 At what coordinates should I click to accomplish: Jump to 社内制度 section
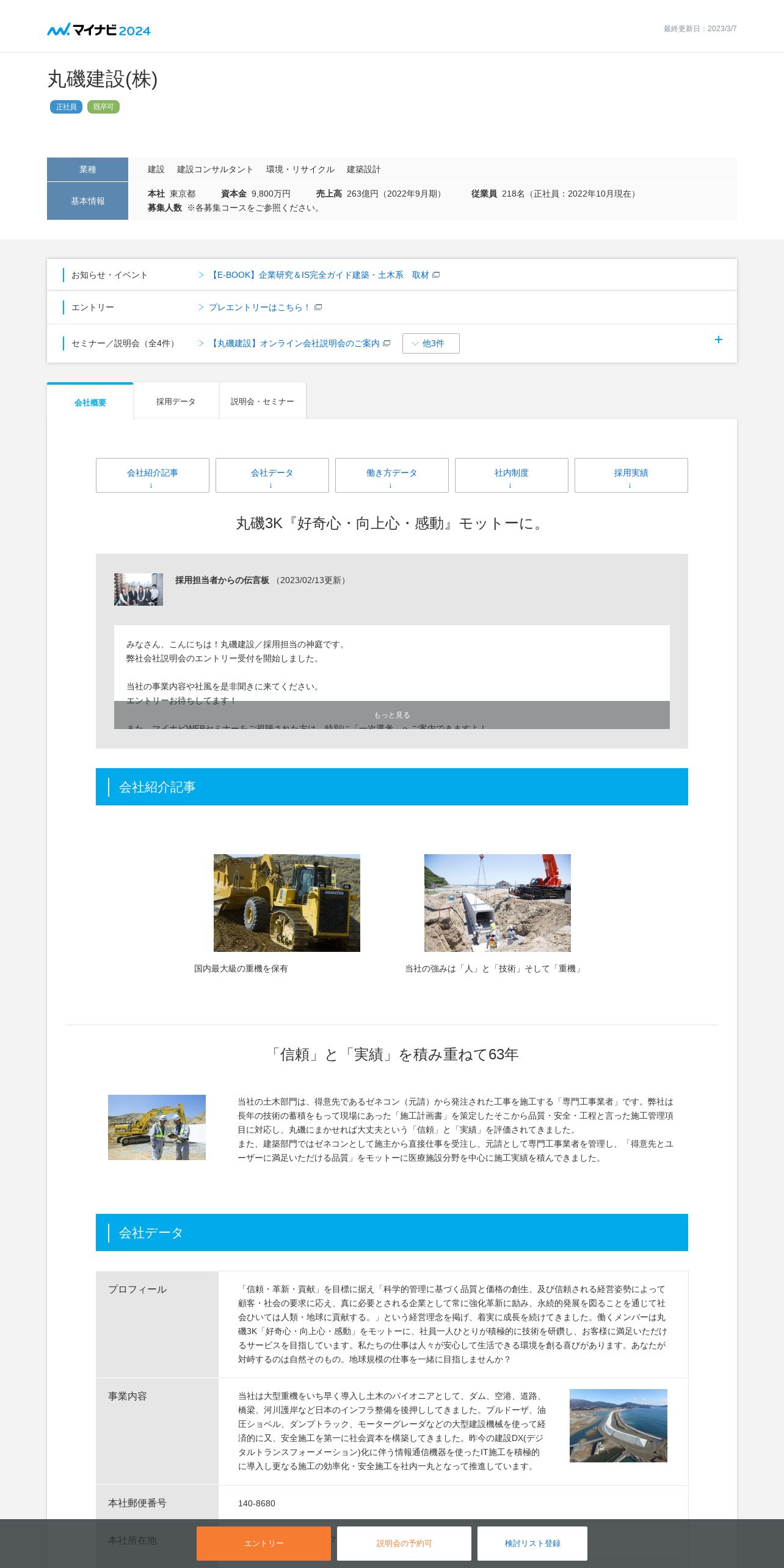[x=512, y=475]
